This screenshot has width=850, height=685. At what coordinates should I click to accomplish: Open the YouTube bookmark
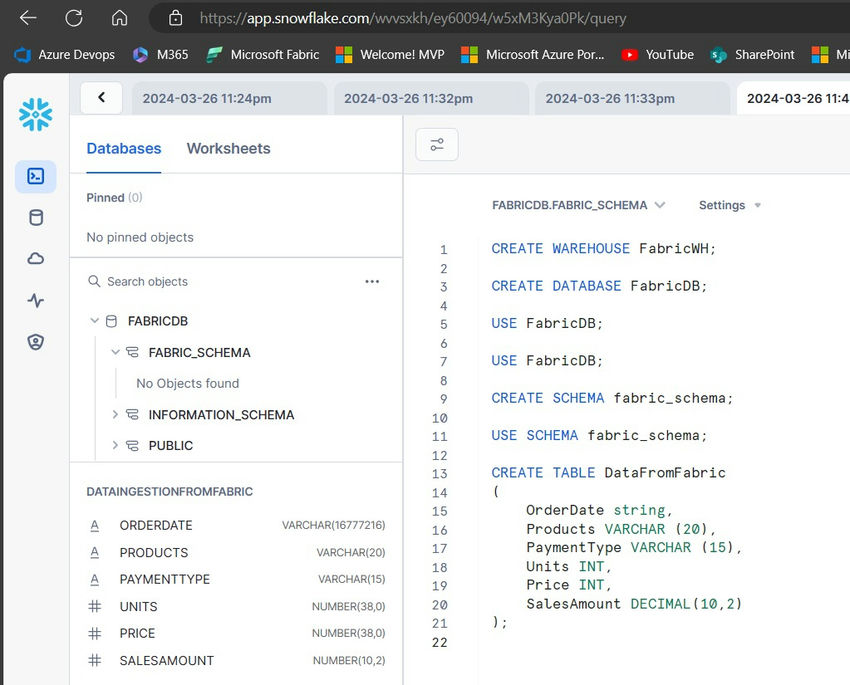(x=658, y=55)
